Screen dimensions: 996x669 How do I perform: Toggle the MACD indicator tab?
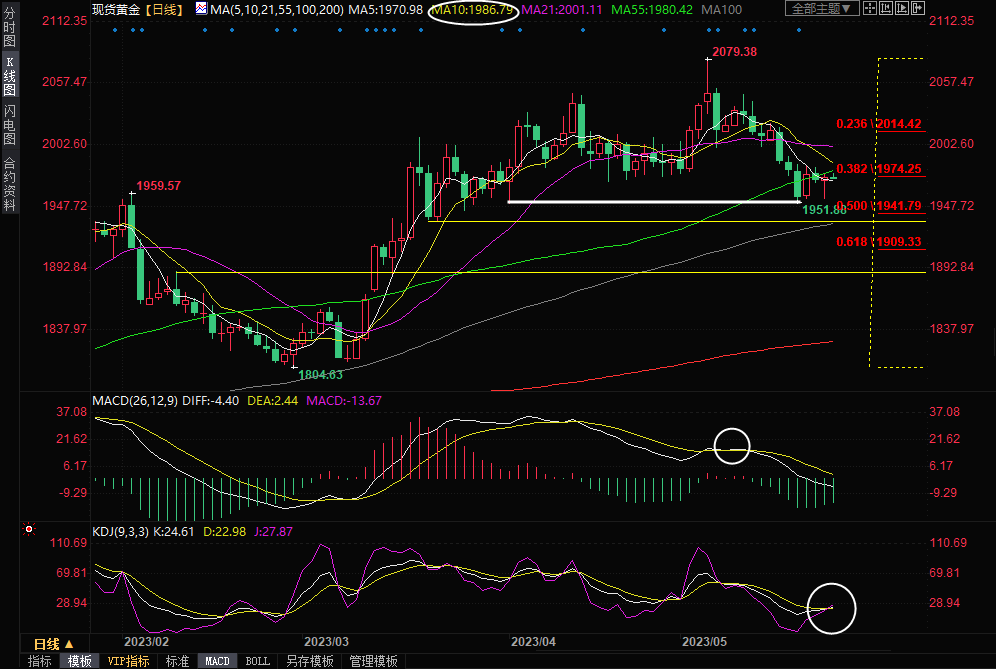(217, 661)
